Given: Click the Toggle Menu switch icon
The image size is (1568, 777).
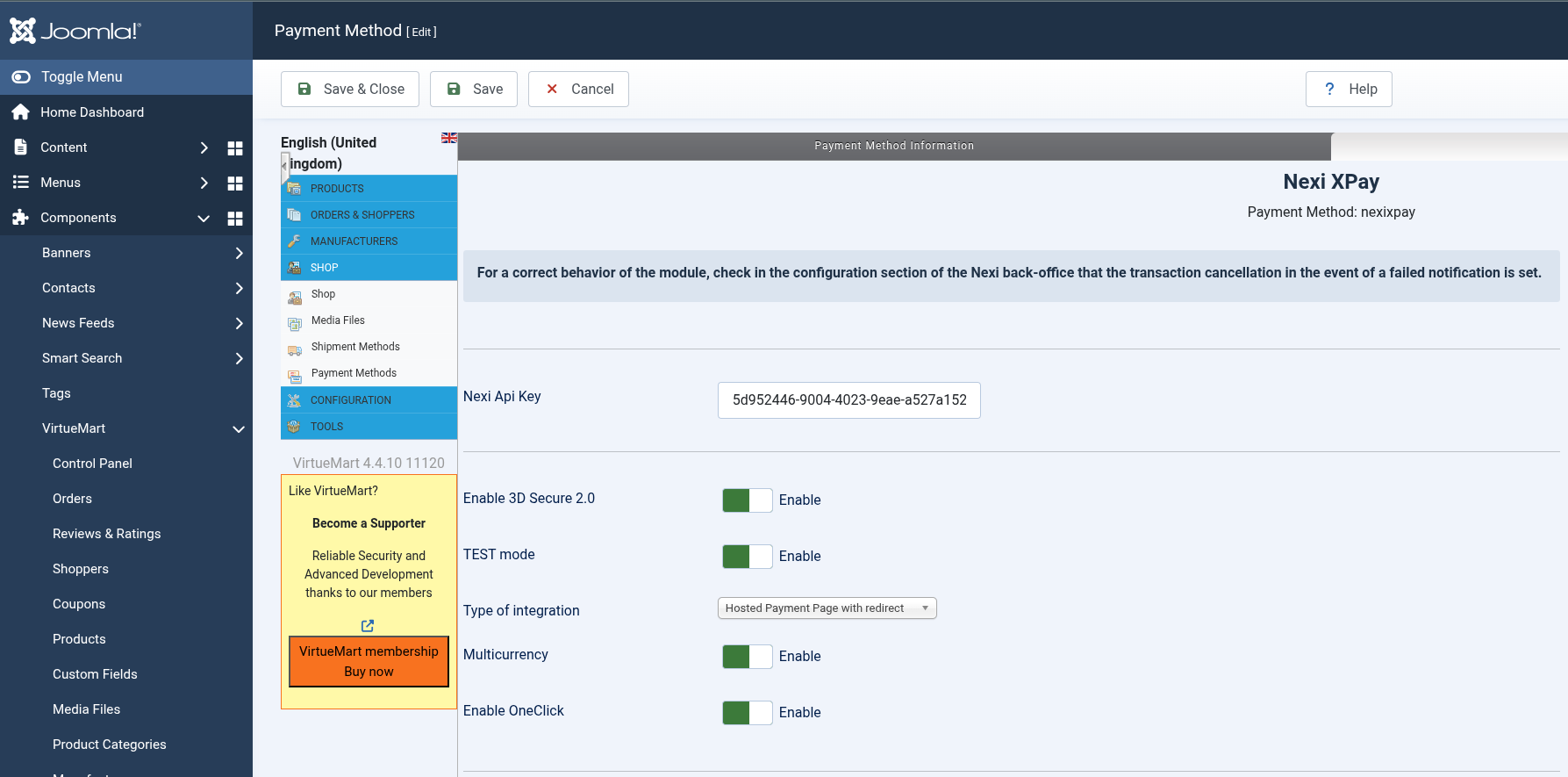Looking at the screenshot, I should (x=21, y=77).
